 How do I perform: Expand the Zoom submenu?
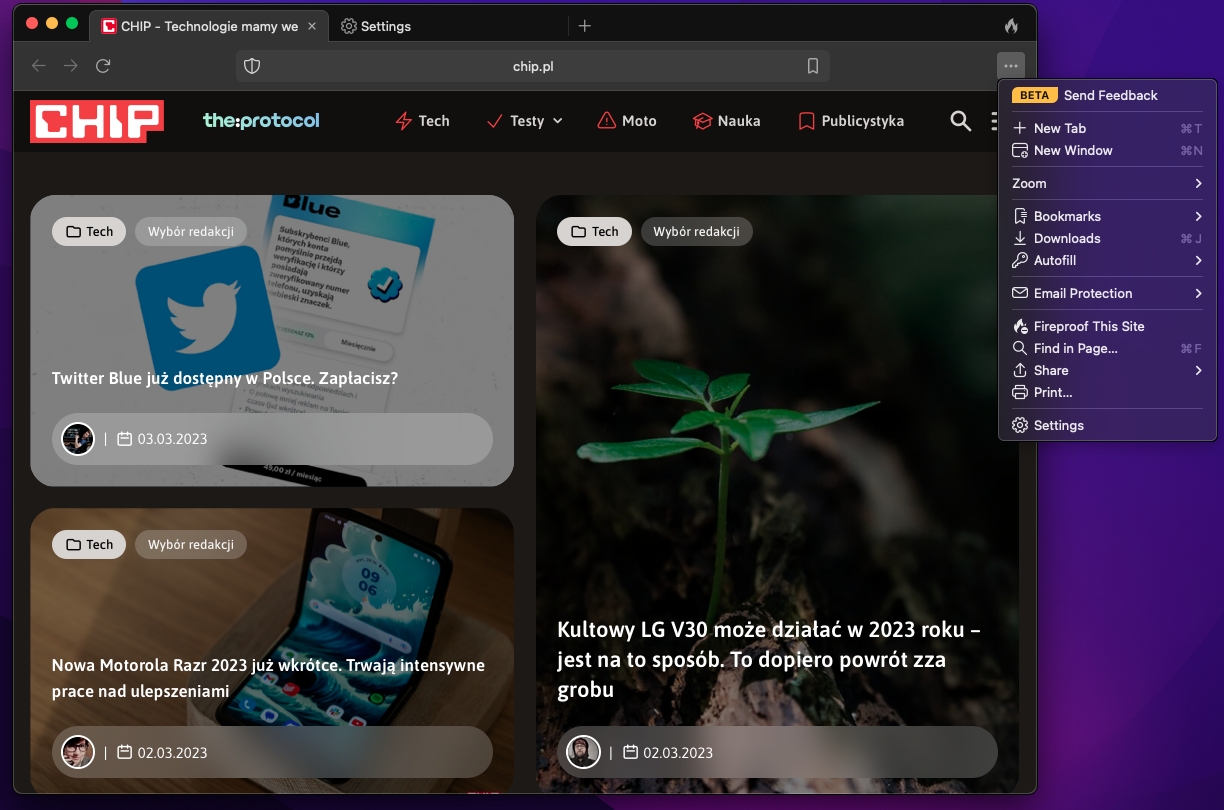1106,183
